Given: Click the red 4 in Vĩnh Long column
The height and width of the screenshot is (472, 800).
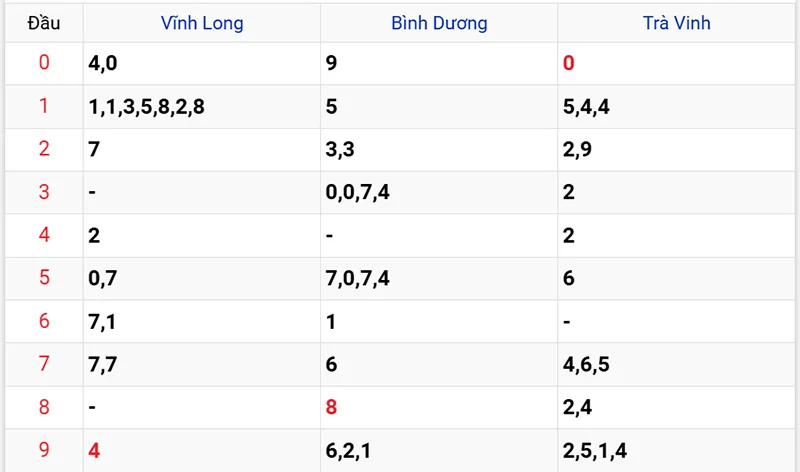Looking at the screenshot, I should point(94,450).
